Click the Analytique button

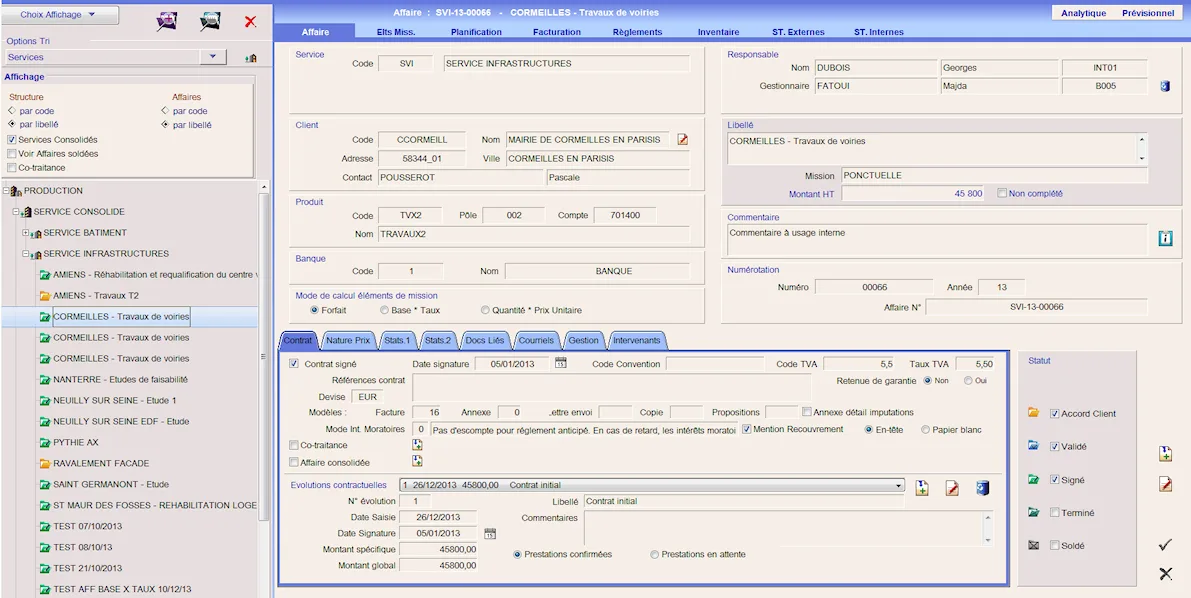[1083, 14]
